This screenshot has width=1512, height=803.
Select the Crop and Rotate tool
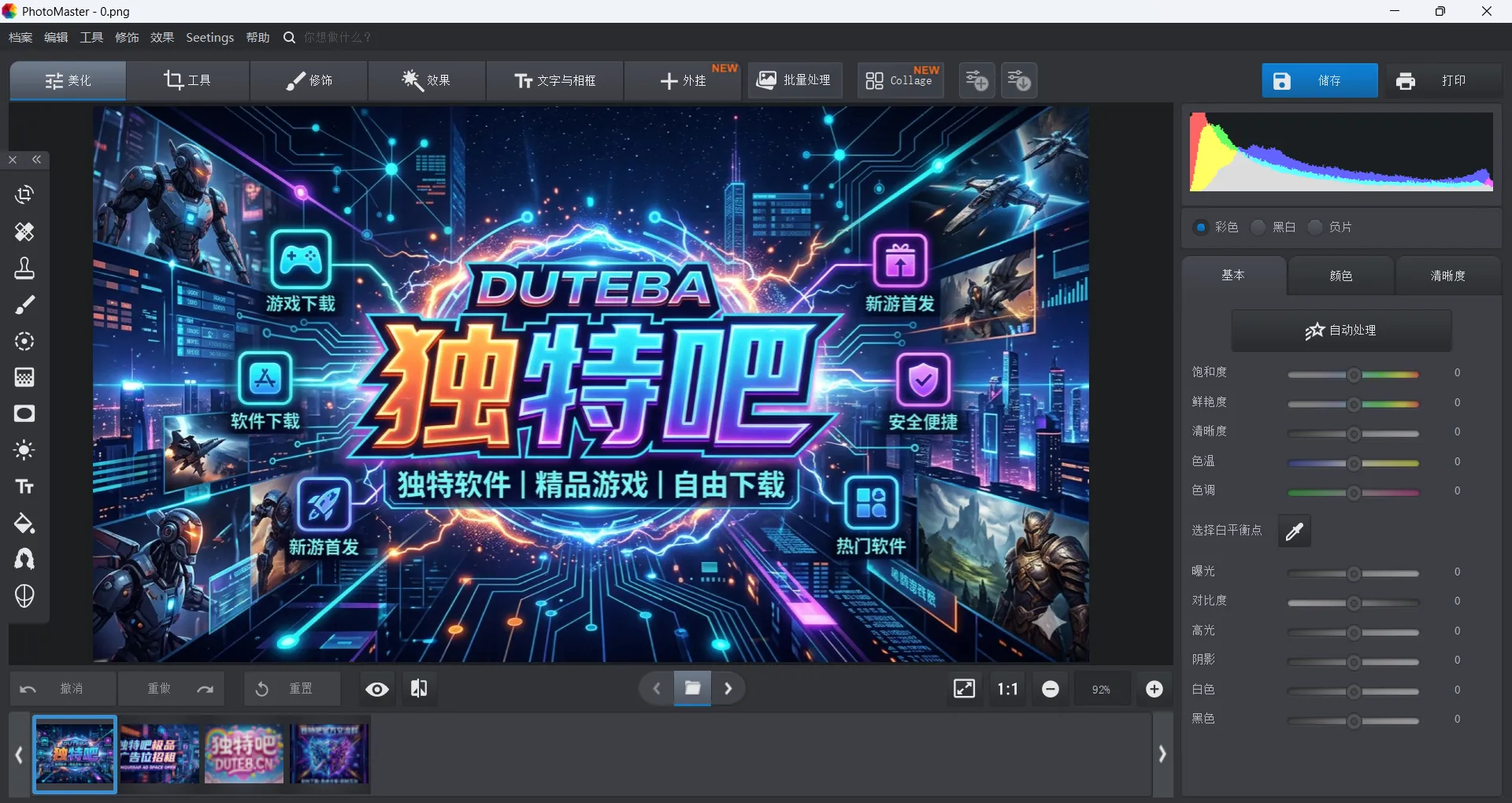[24, 194]
